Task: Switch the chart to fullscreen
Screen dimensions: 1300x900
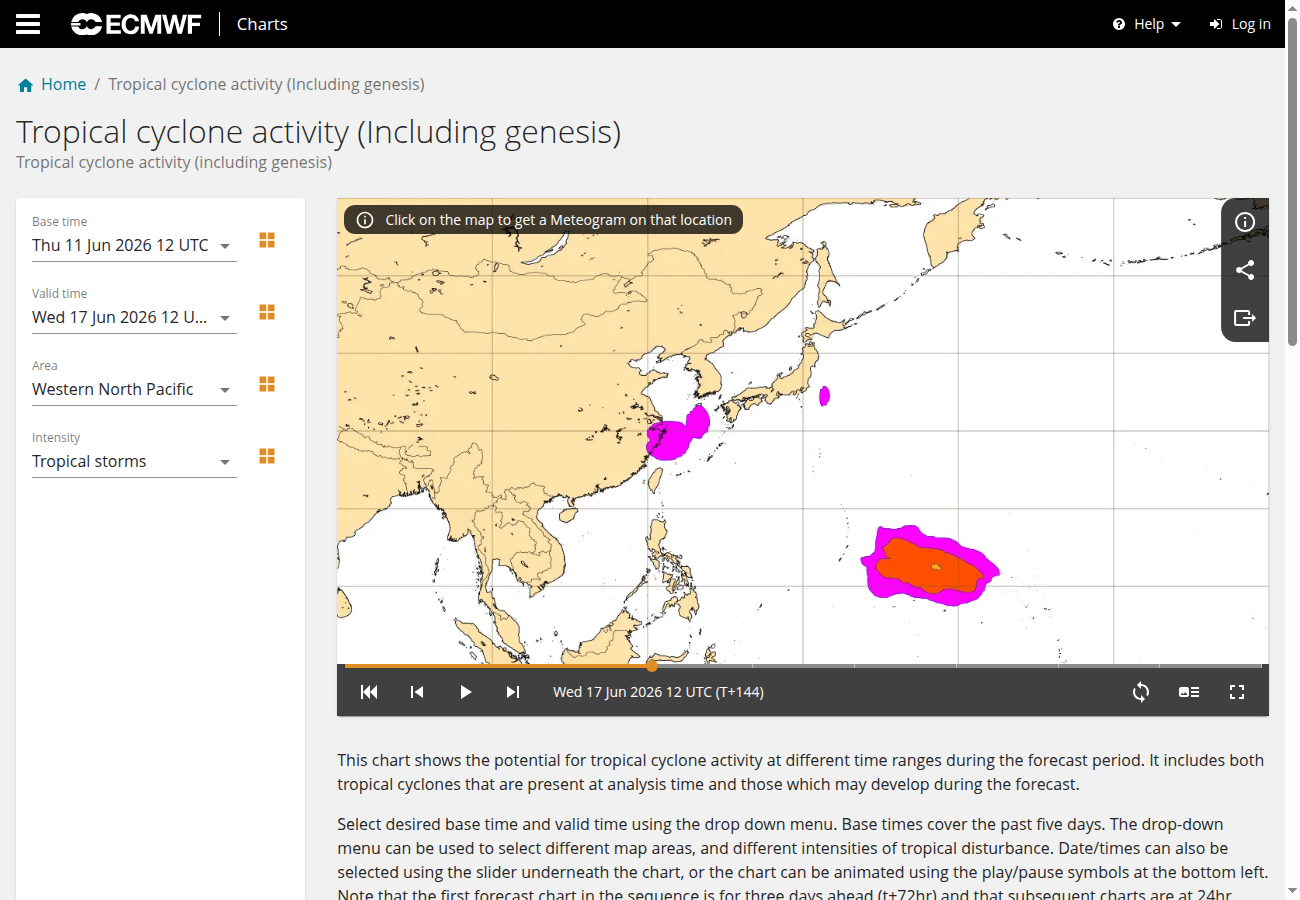Action: pos(1237,692)
